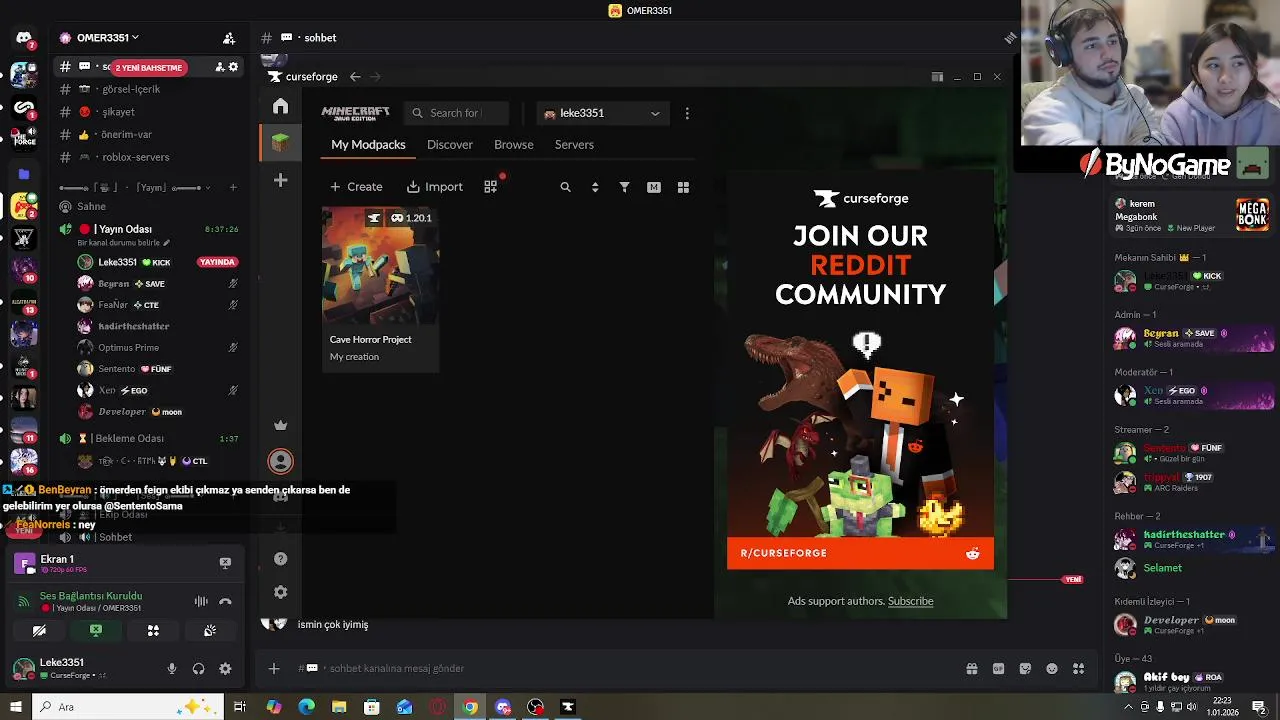This screenshot has height=720, width=1280.
Task: Open CurseForge settings gear in sidebar
Action: pos(281,592)
